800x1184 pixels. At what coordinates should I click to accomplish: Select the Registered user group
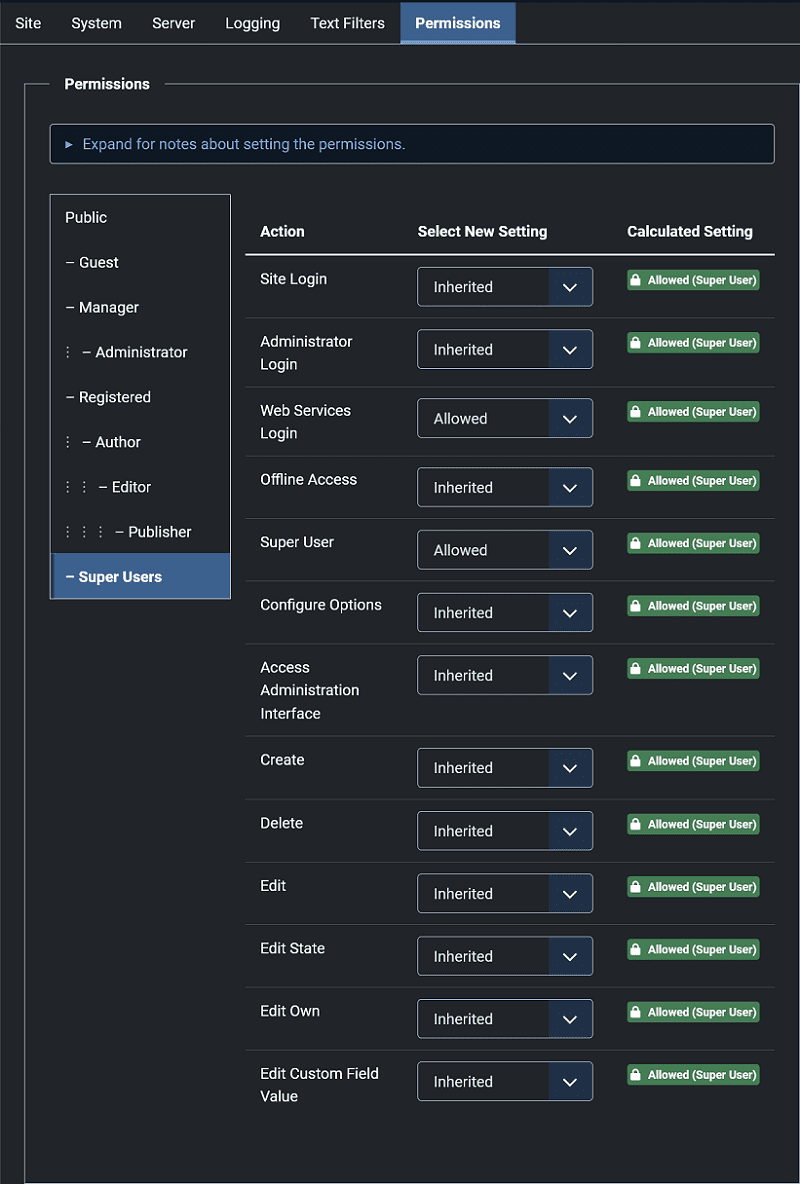point(114,398)
